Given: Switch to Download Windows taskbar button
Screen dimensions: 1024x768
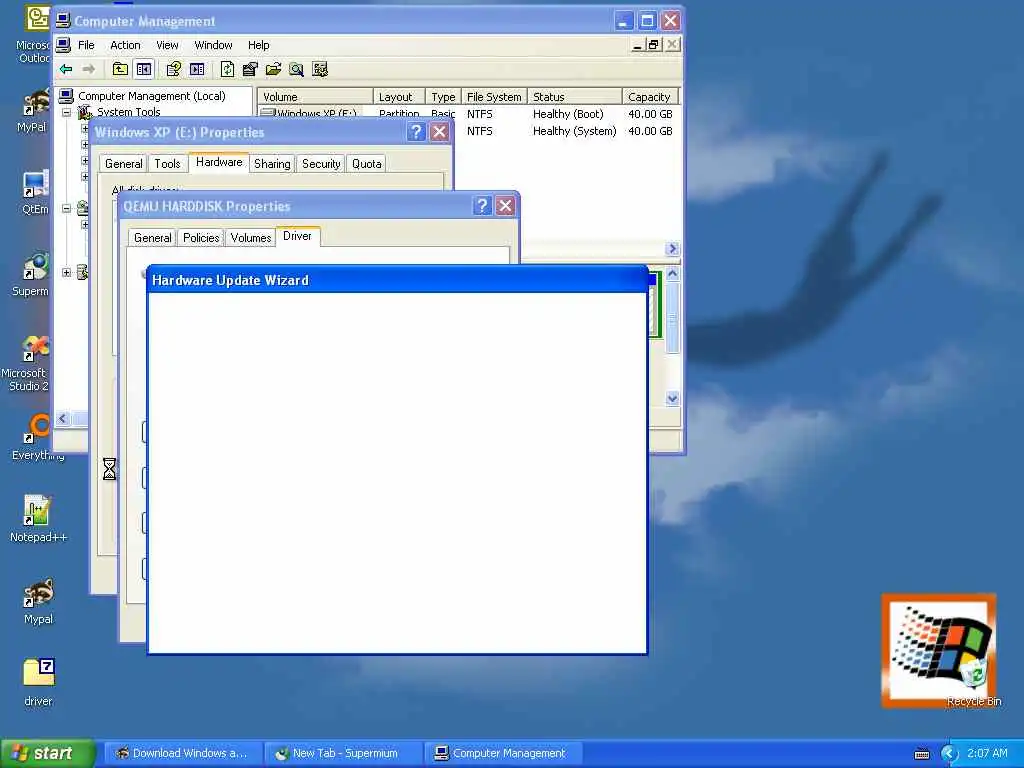Looking at the screenshot, I should (182, 754).
